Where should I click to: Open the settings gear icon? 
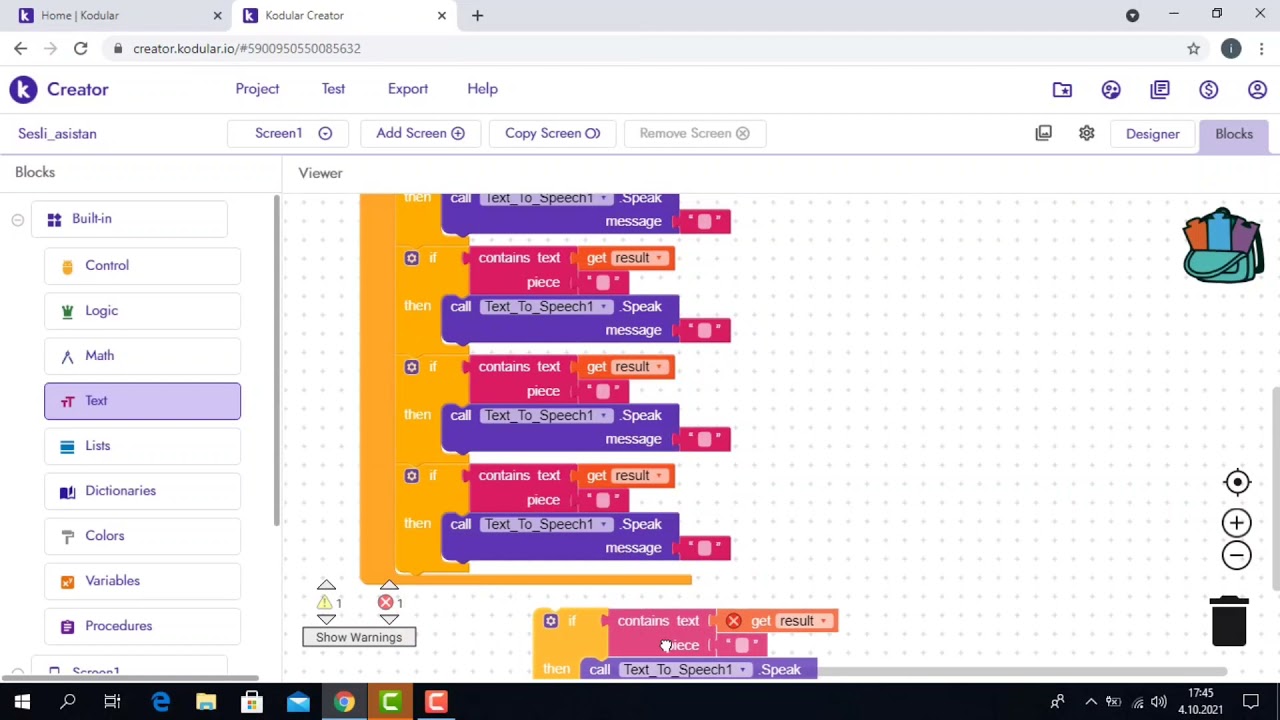[1087, 133]
